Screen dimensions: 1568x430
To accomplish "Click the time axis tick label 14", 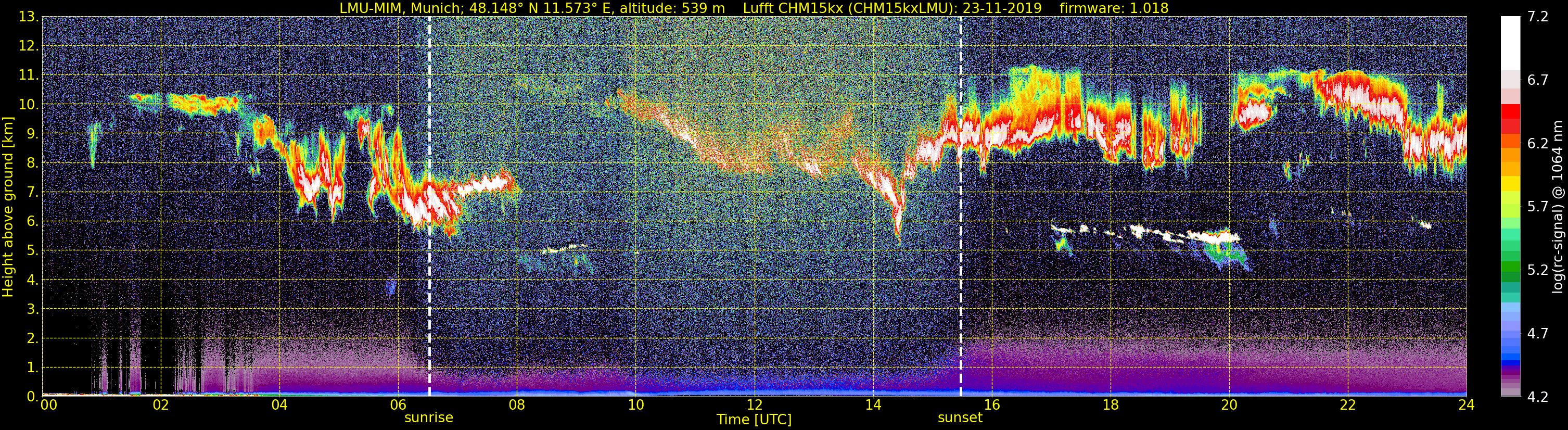I will [x=873, y=405].
